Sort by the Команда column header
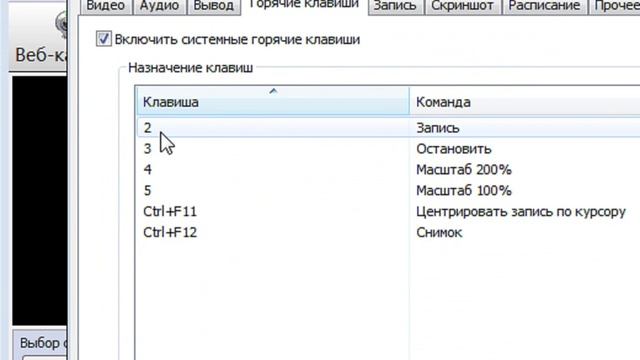Image resolution: width=640 pixels, height=360 pixels. (x=524, y=101)
